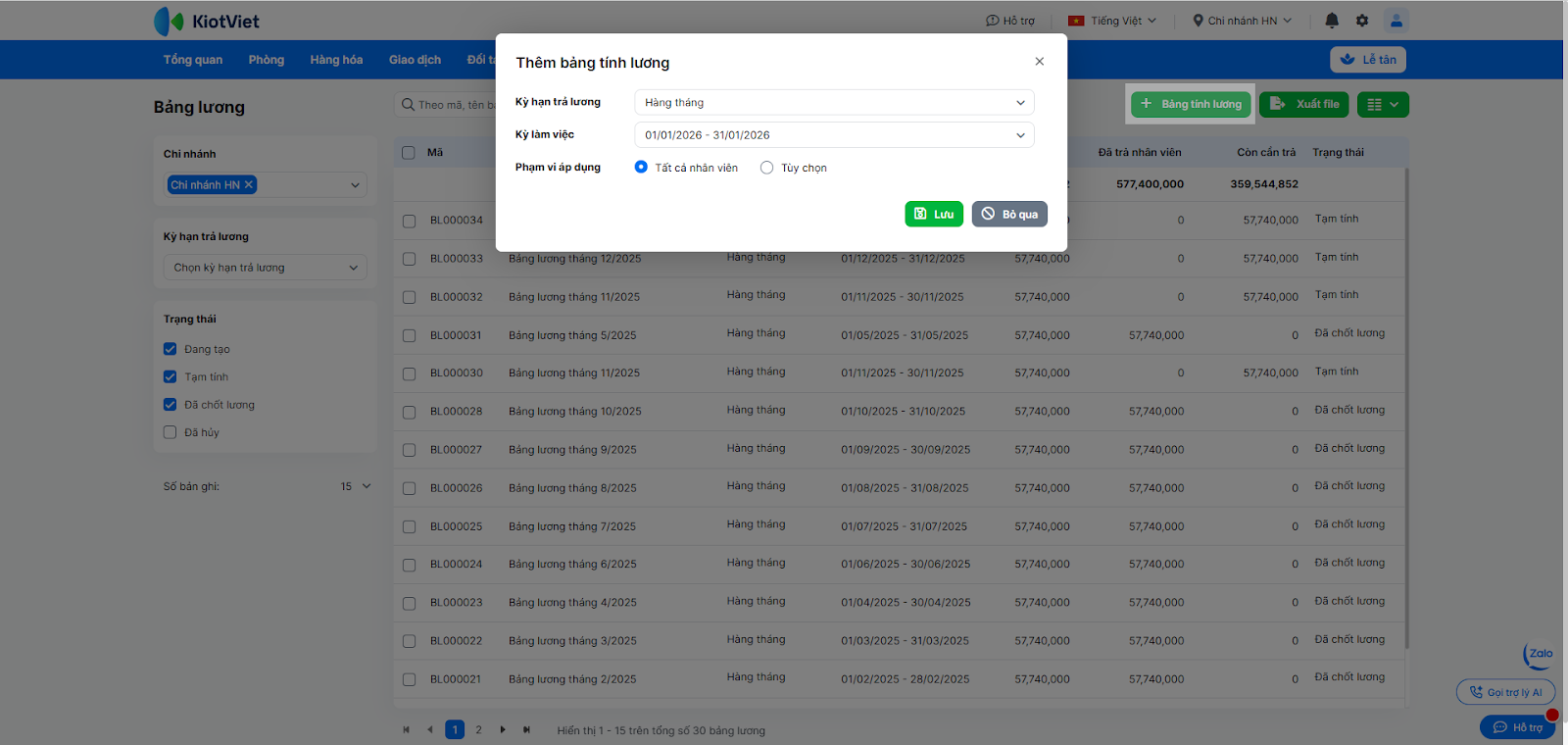Open the sidebar Chọn kỳ hạn trả lương dropdown

265,268
